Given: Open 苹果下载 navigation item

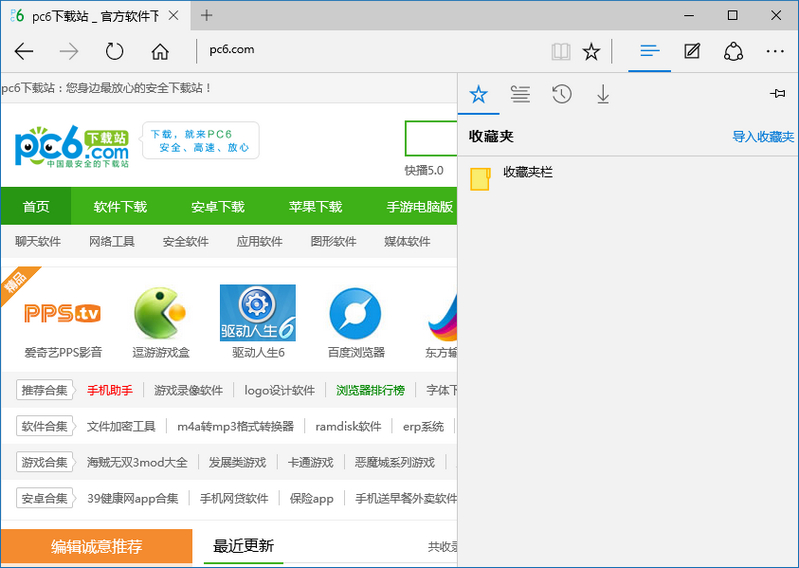Looking at the screenshot, I should click(315, 206).
